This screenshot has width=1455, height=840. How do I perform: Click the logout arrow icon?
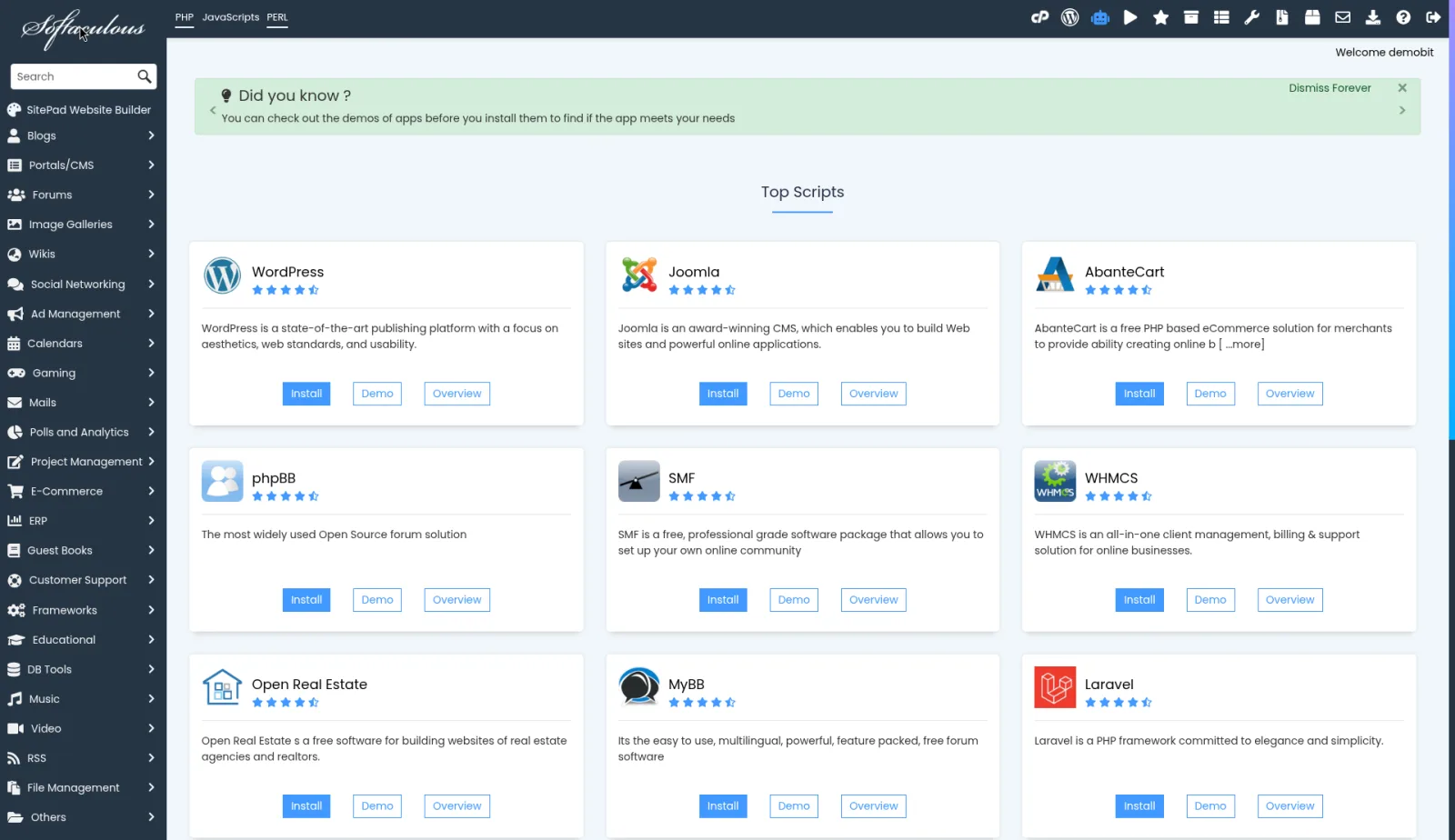click(x=1433, y=17)
